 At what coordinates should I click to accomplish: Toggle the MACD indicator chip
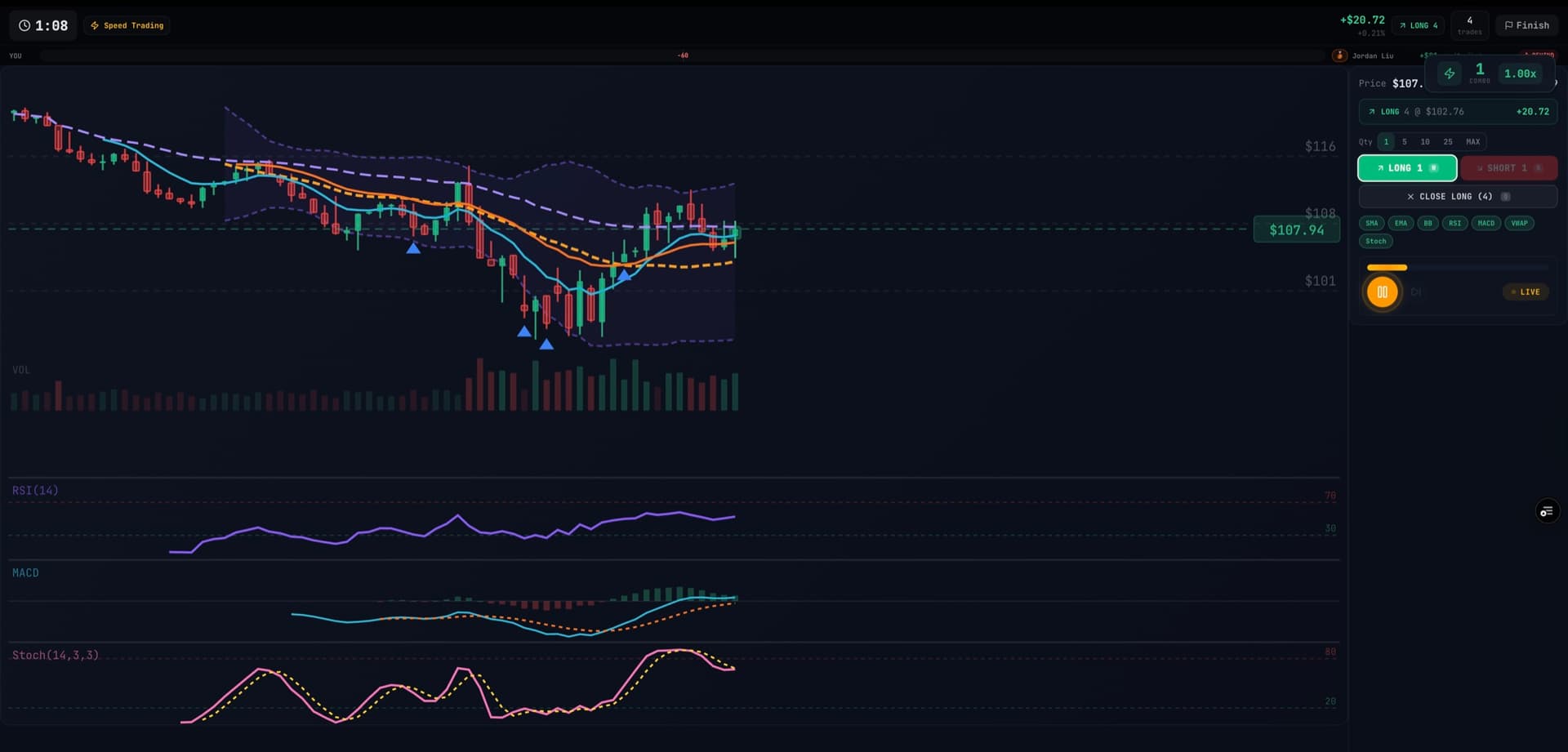(x=1486, y=223)
